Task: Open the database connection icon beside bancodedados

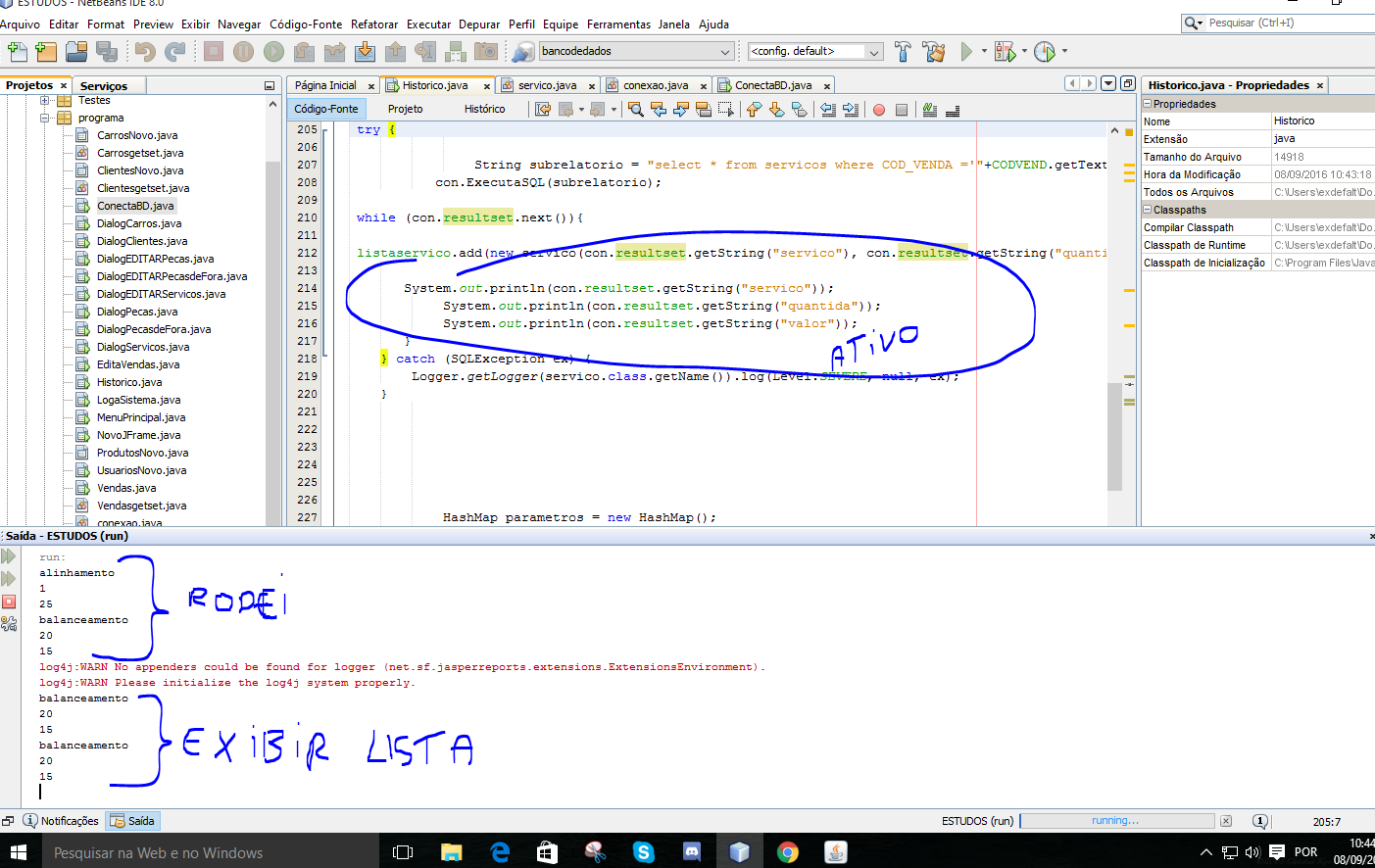Action: coord(524,51)
